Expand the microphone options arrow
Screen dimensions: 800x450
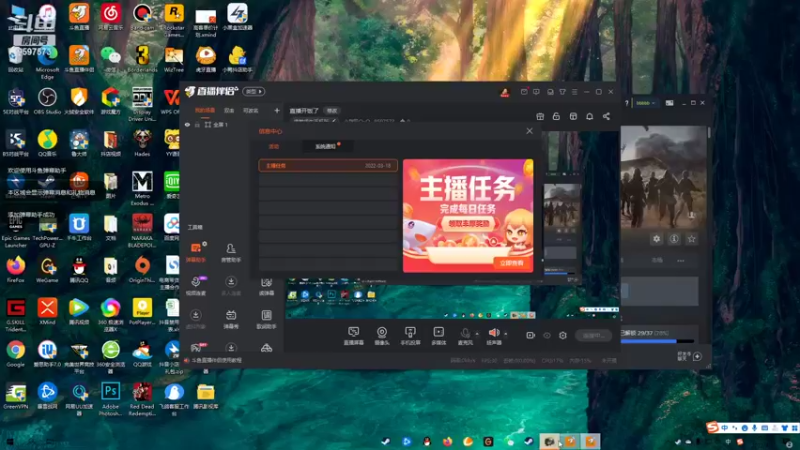(477, 334)
